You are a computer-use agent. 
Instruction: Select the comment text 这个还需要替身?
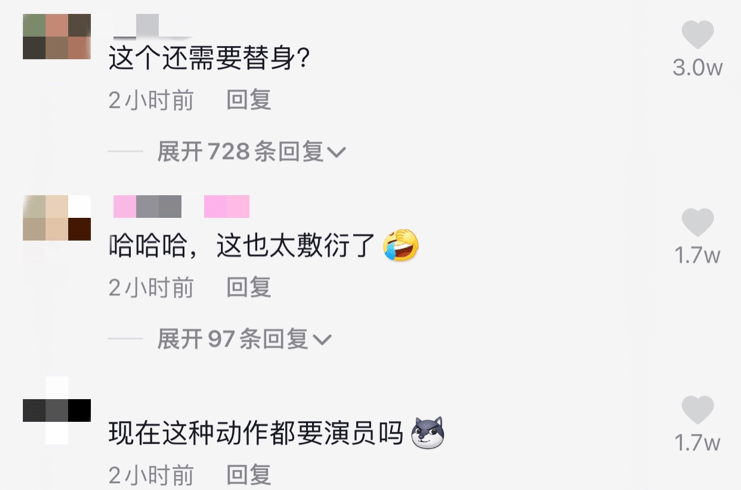click(x=209, y=58)
